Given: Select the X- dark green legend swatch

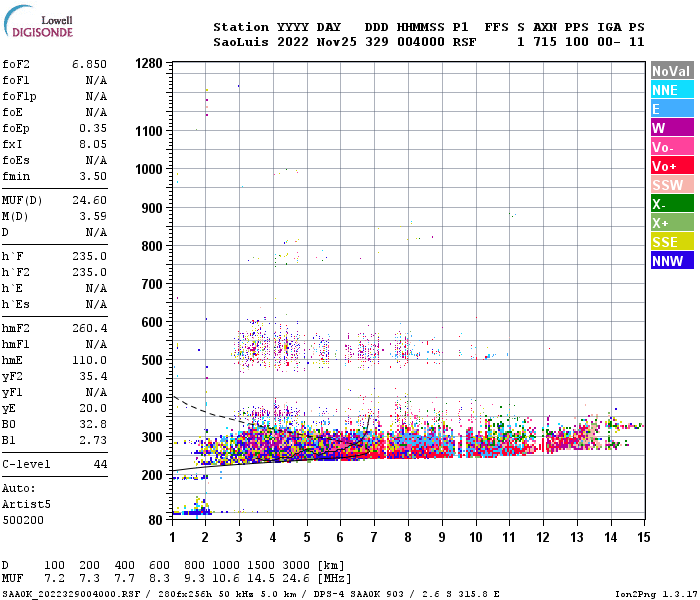Looking at the screenshot, I should tap(672, 204).
